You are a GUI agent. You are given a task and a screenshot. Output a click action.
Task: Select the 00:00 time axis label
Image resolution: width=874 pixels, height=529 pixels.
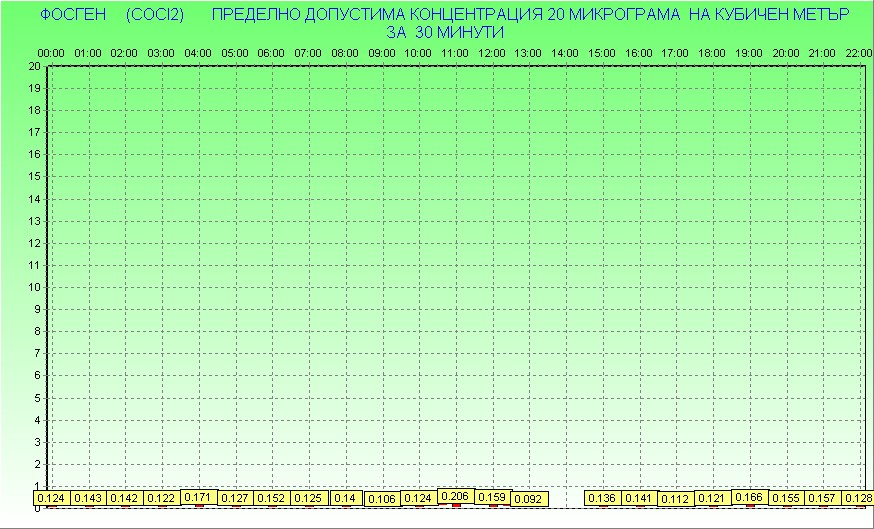(x=51, y=52)
